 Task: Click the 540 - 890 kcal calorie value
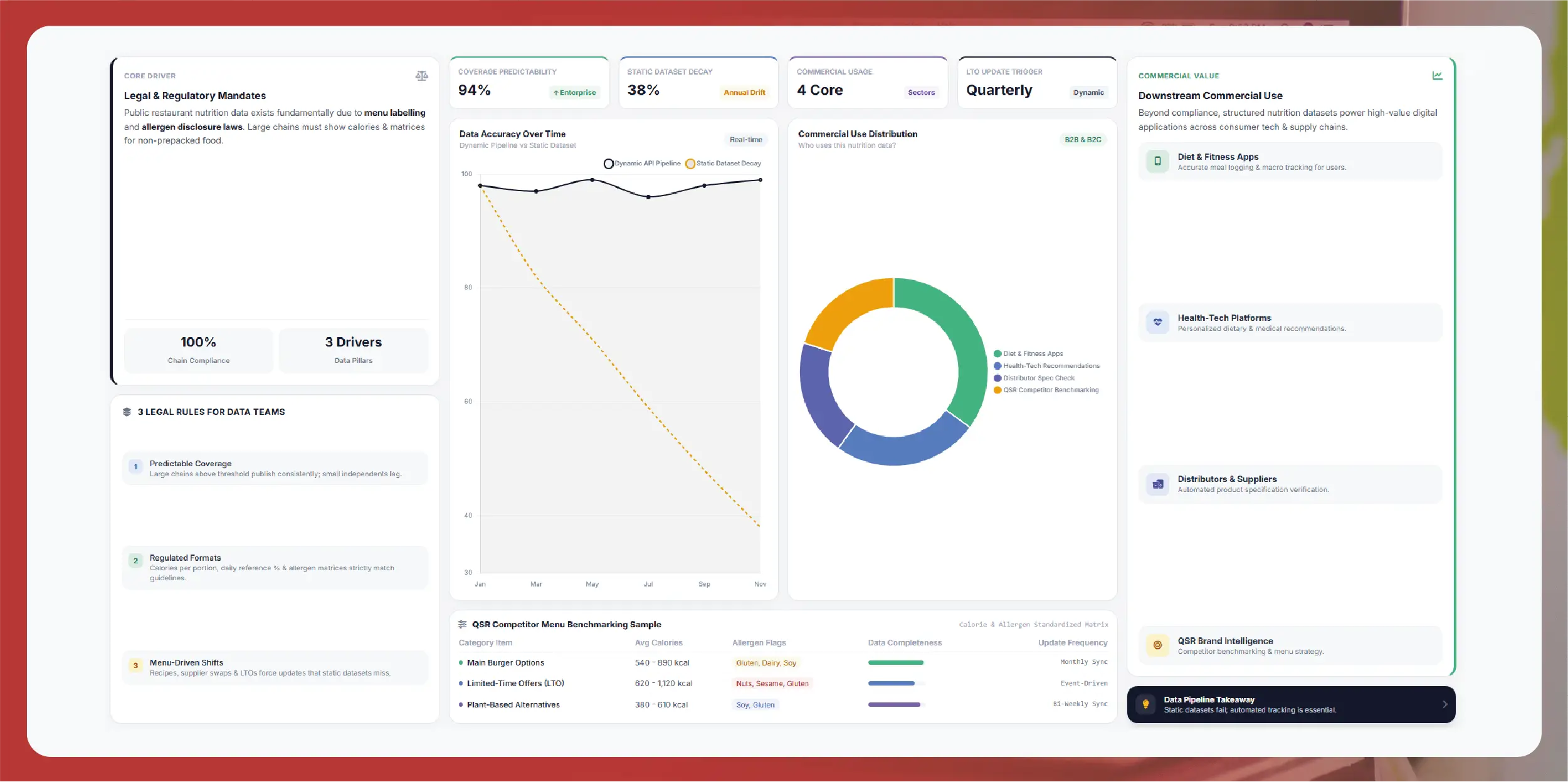(x=662, y=663)
